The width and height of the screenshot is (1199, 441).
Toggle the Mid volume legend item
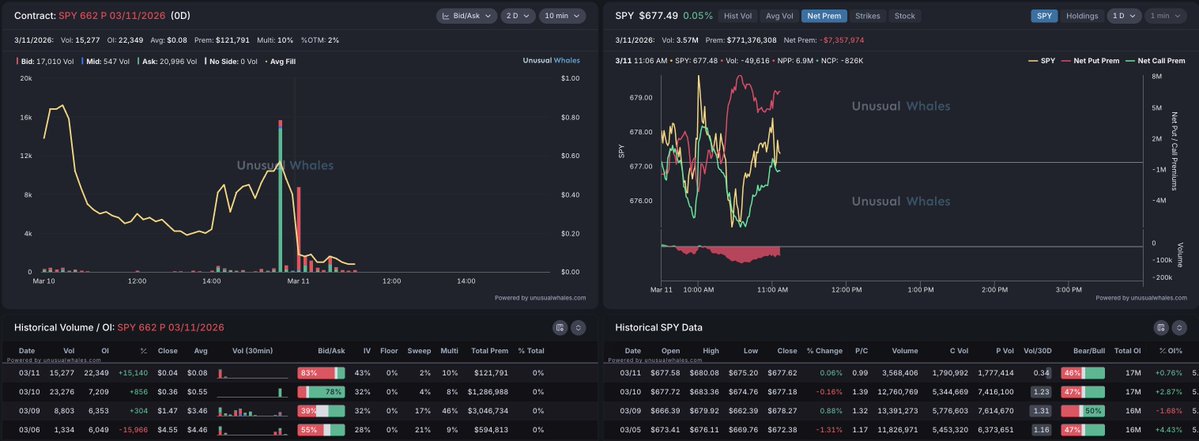pos(105,61)
